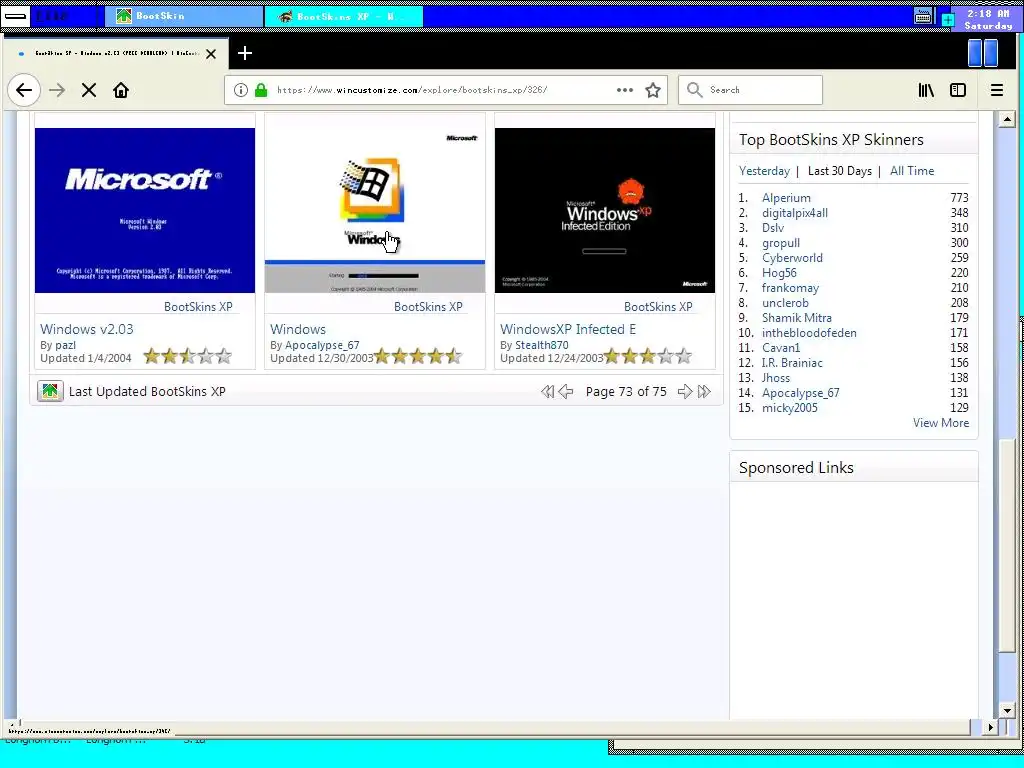Open author Stealth870 profile

542,345
